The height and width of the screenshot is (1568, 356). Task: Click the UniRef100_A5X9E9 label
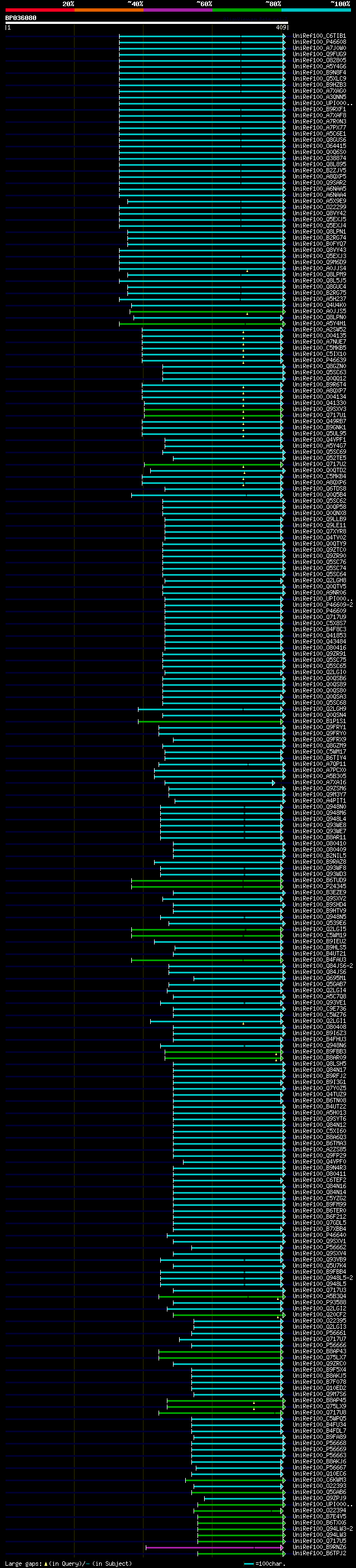319,201
